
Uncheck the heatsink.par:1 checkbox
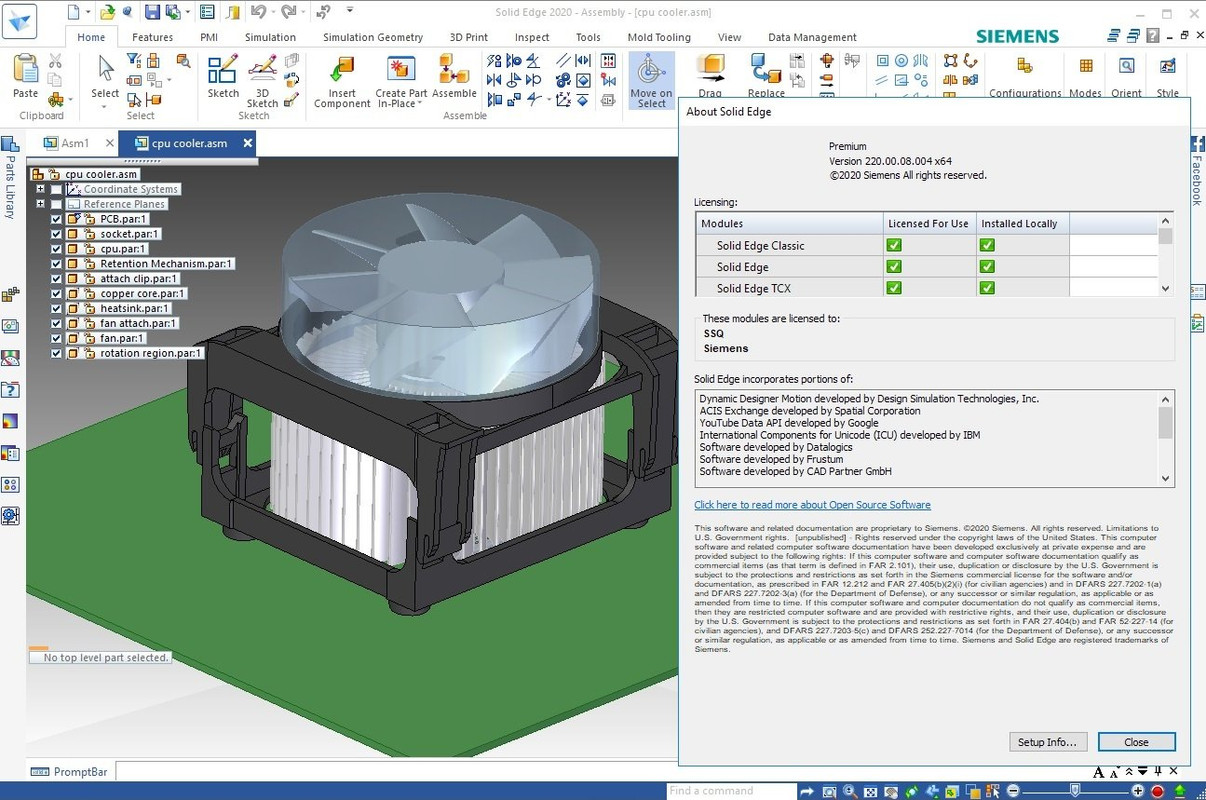tap(57, 309)
